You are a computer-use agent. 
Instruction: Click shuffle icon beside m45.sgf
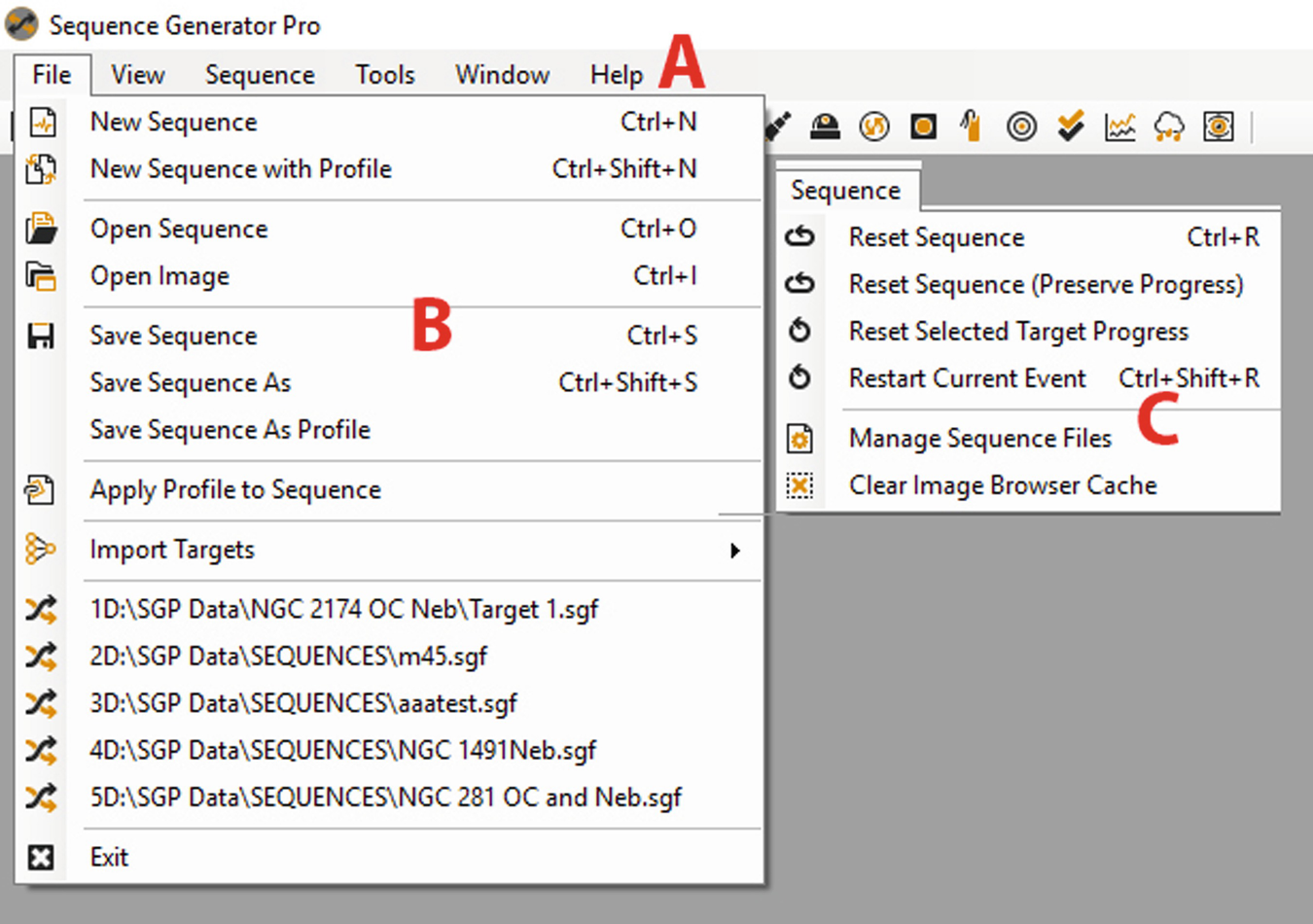point(41,657)
